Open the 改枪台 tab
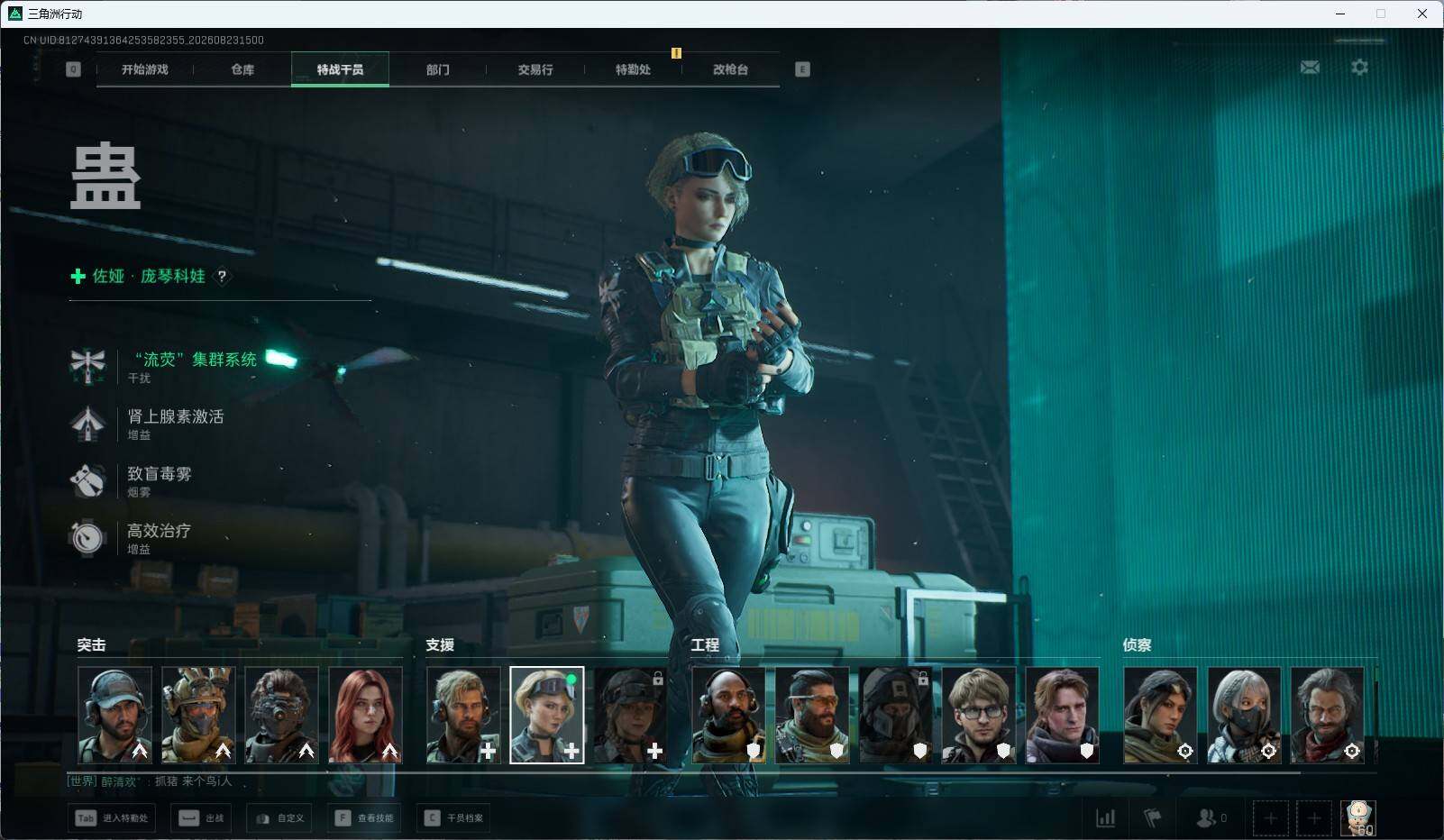 coord(730,69)
